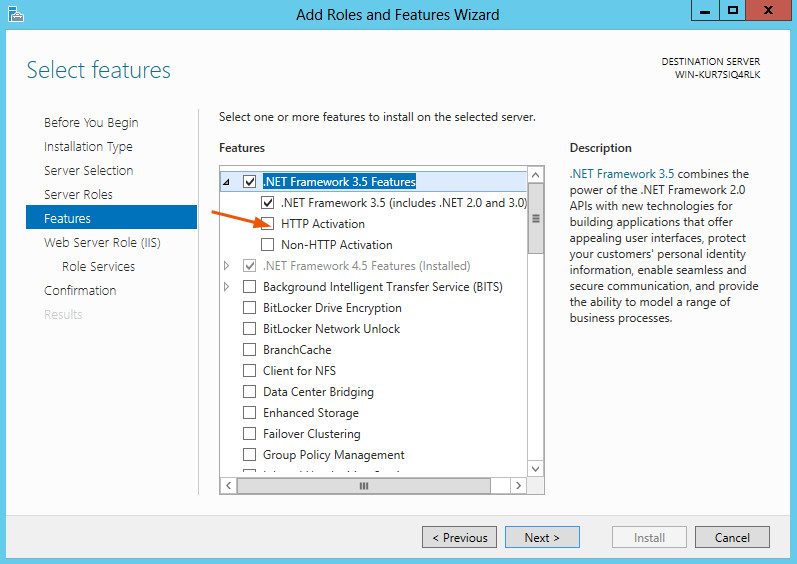797x564 pixels.
Task: Click the horizontal scrollbar left arrow
Action: coord(228,485)
